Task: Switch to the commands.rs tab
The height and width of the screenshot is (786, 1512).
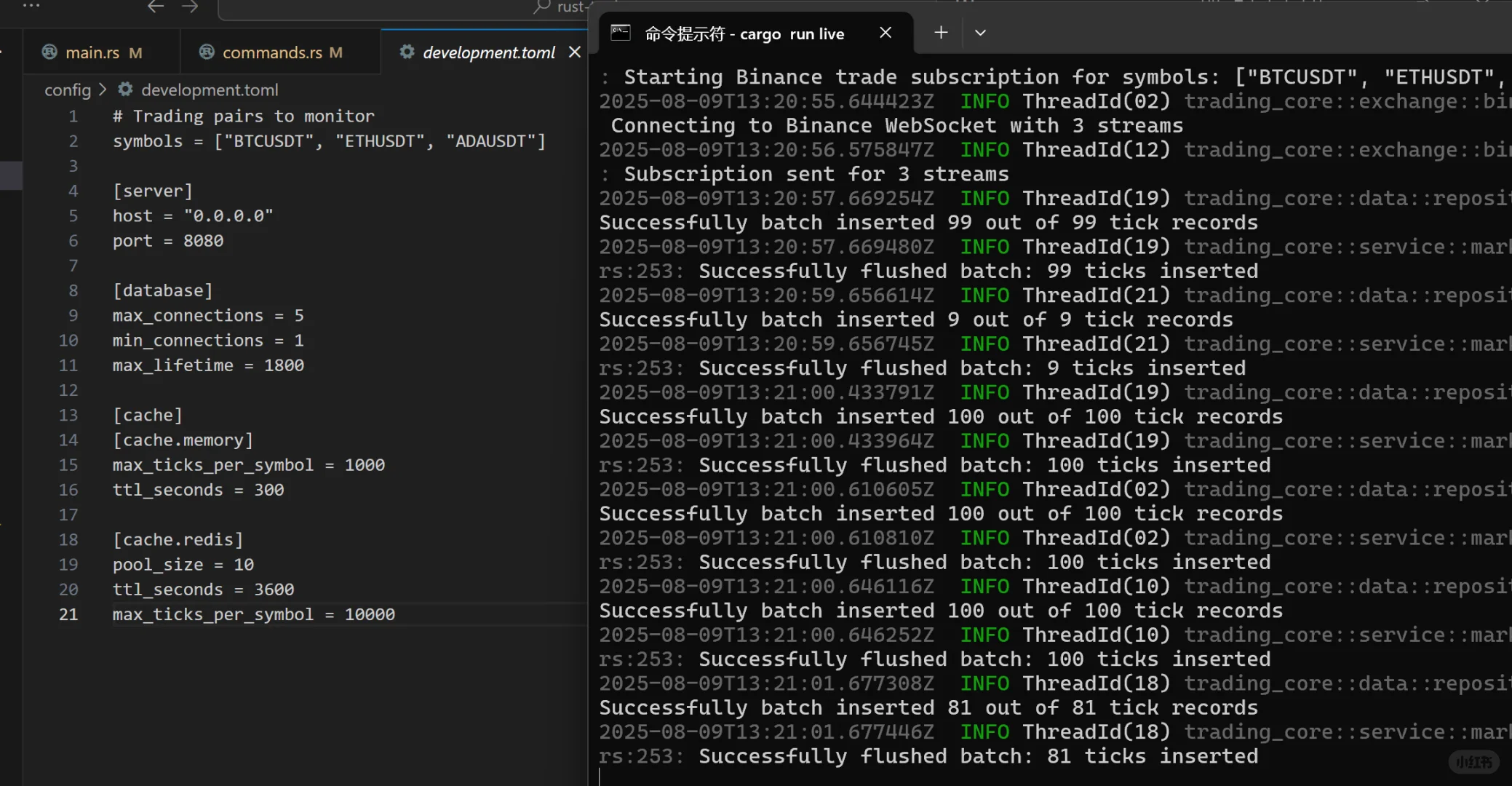Action: [x=272, y=52]
